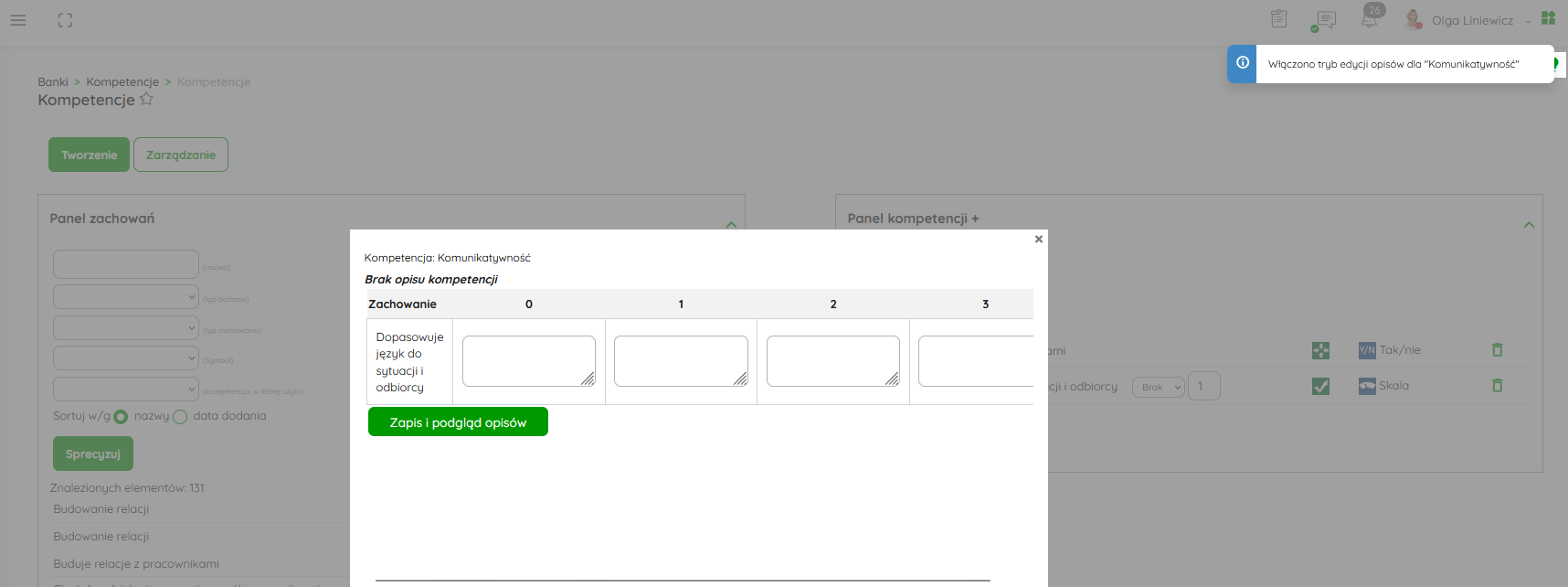1568x587 pixels.
Task: Switch to the Zarządzanie tab
Action: click(x=181, y=155)
